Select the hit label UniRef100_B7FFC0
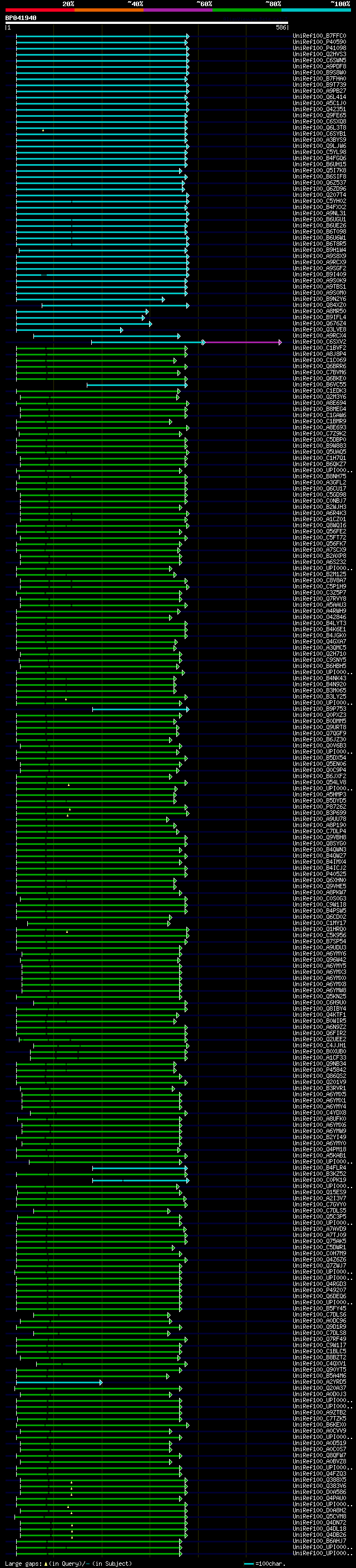 (x=319, y=36)
